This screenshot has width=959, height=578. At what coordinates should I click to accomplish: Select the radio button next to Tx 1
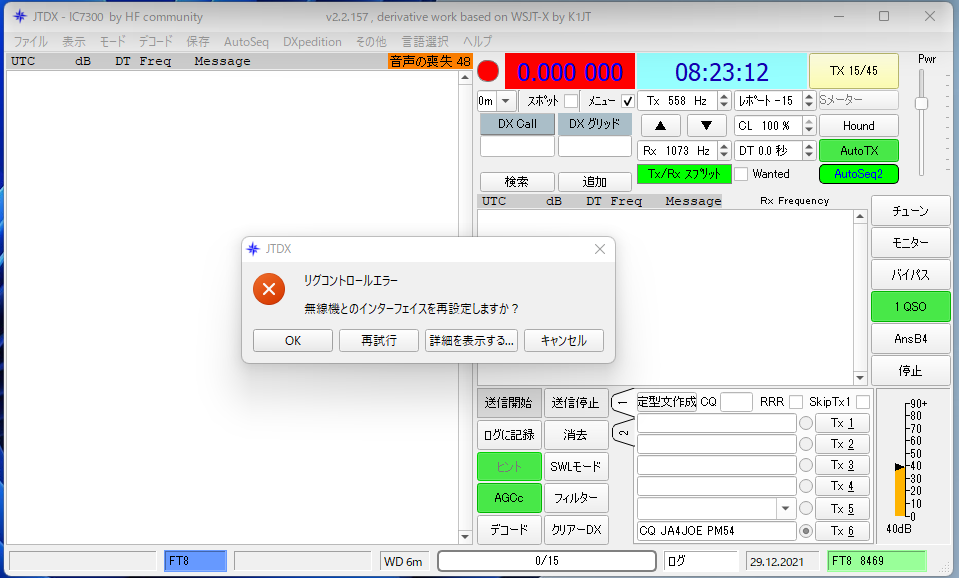(806, 423)
